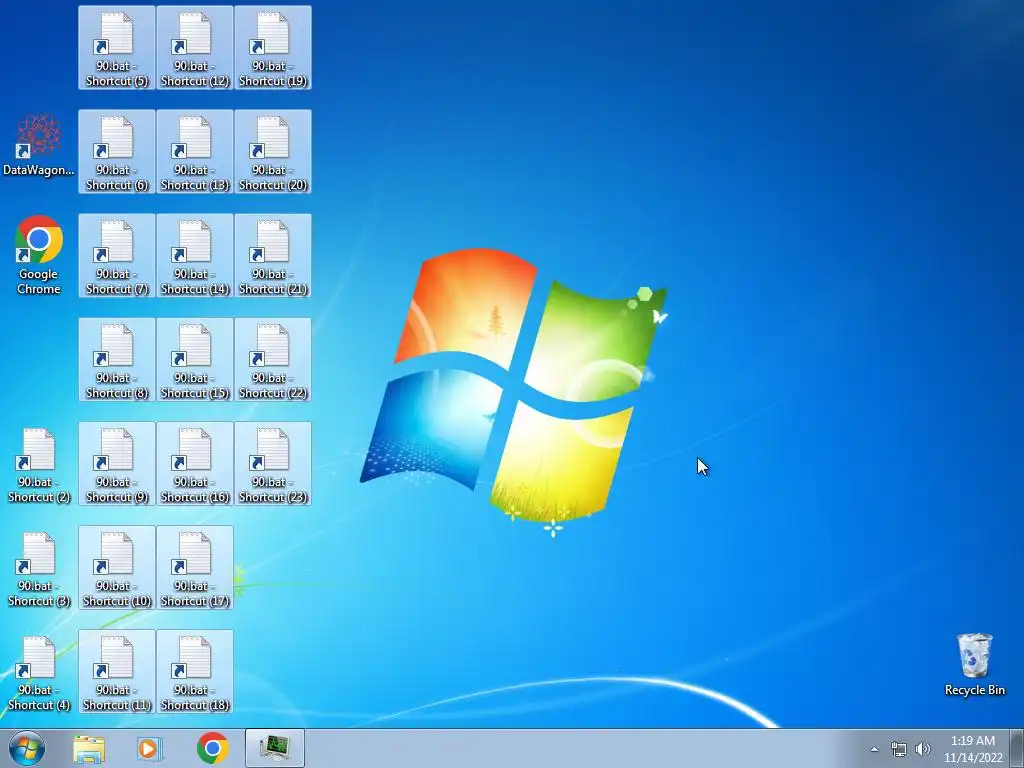Select the 90.bat - Shortcut (22) icon
1024x768 pixels.
[273, 359]
